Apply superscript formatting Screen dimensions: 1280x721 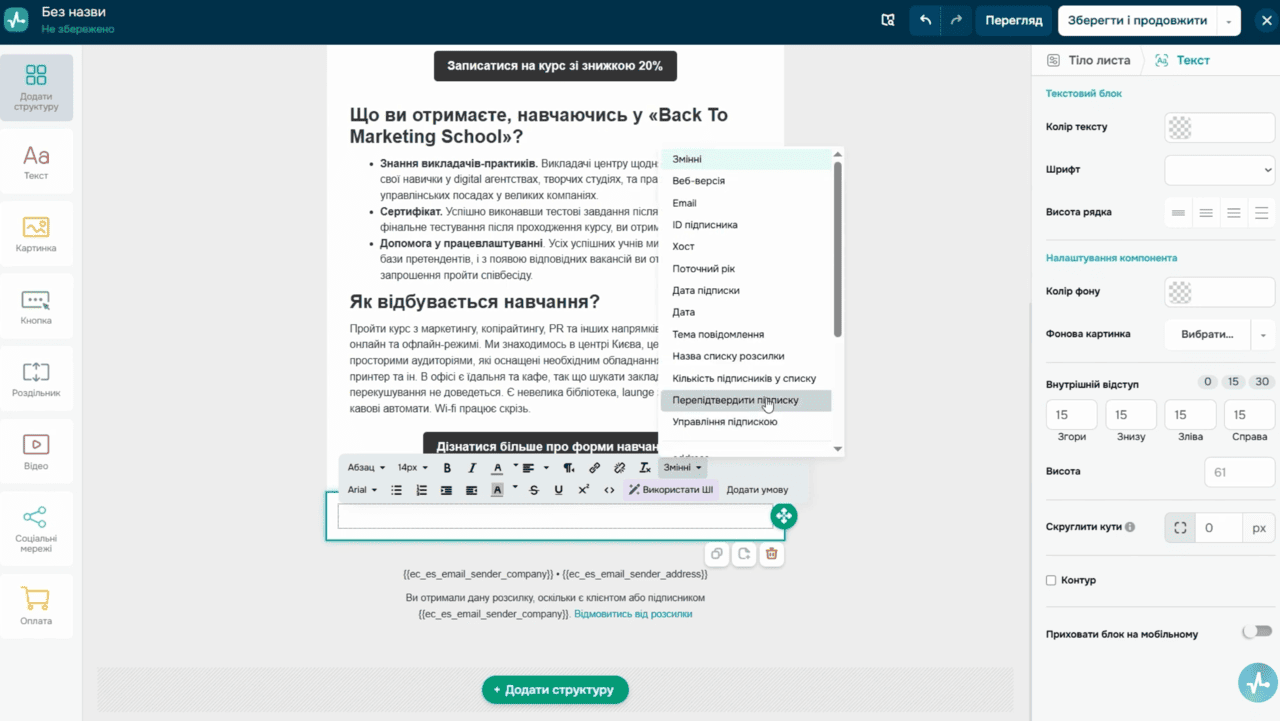point(584,490)
